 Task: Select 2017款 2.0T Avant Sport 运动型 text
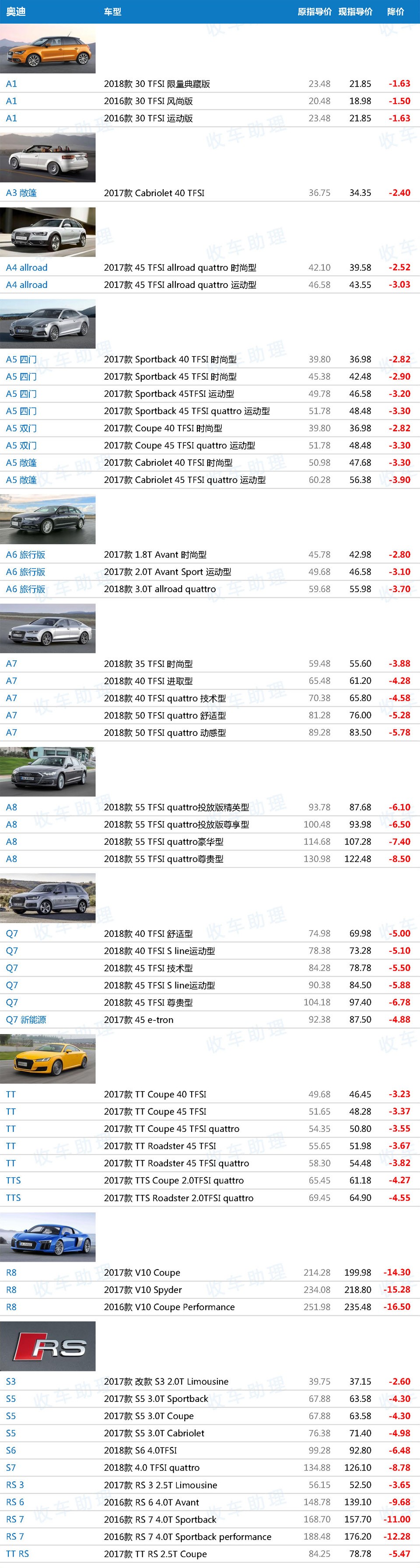tap(168, 572)
